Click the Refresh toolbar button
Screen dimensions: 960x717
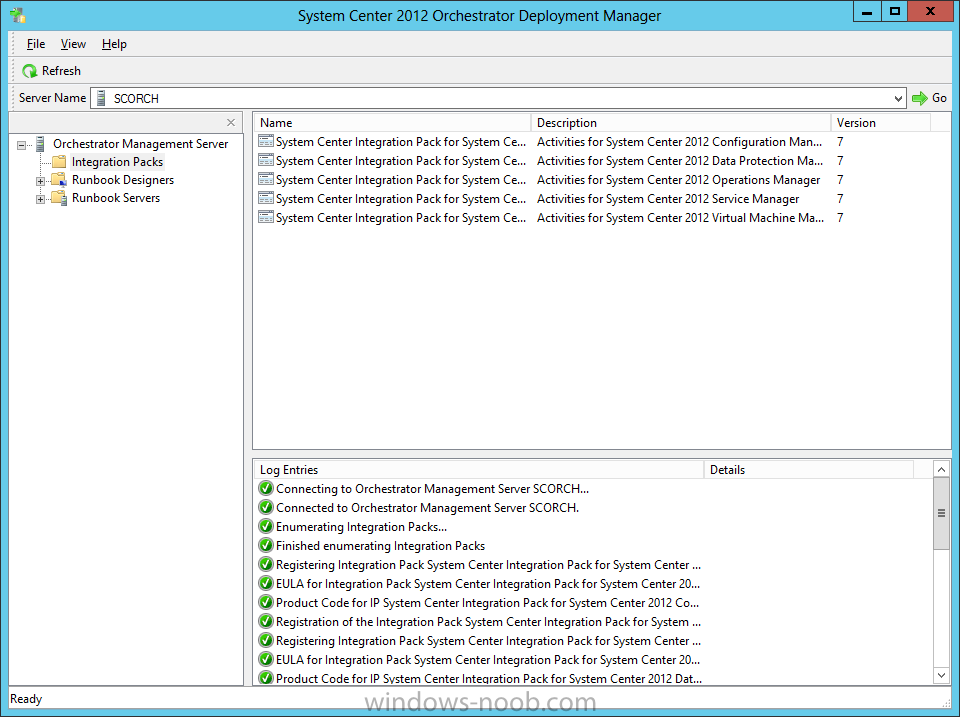pyautogui.click(x=51, y=71)
